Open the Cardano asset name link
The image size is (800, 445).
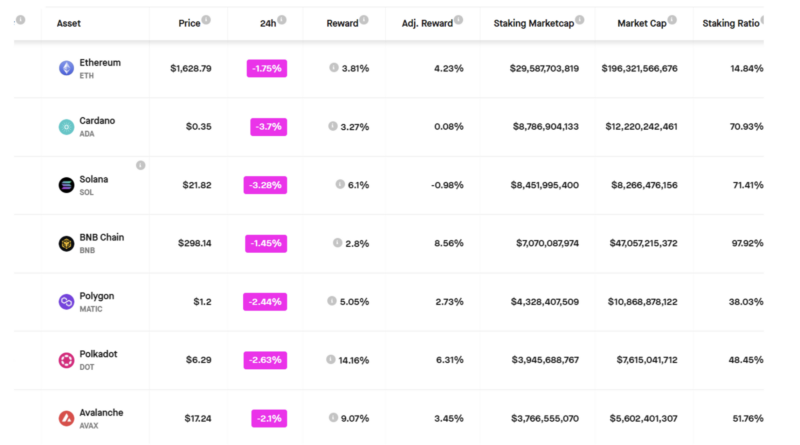(97, 121)
